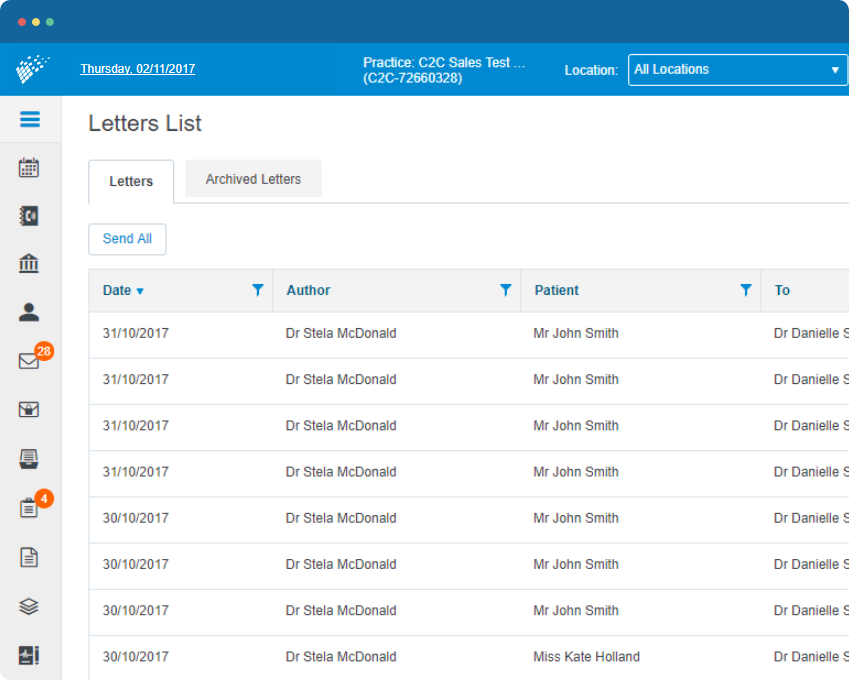Click the Send All button
This screenshot has height=680, width=849.
tap(127, 239)
